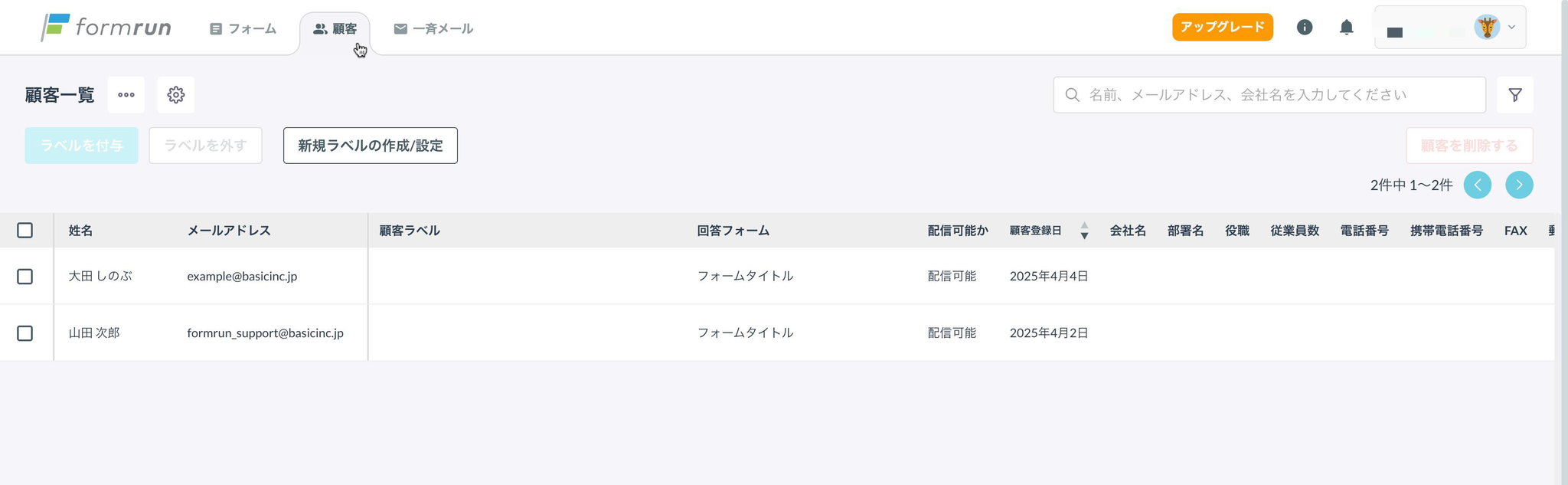
Task: Switch to the フォーム tab
Action: pos(243,28)
